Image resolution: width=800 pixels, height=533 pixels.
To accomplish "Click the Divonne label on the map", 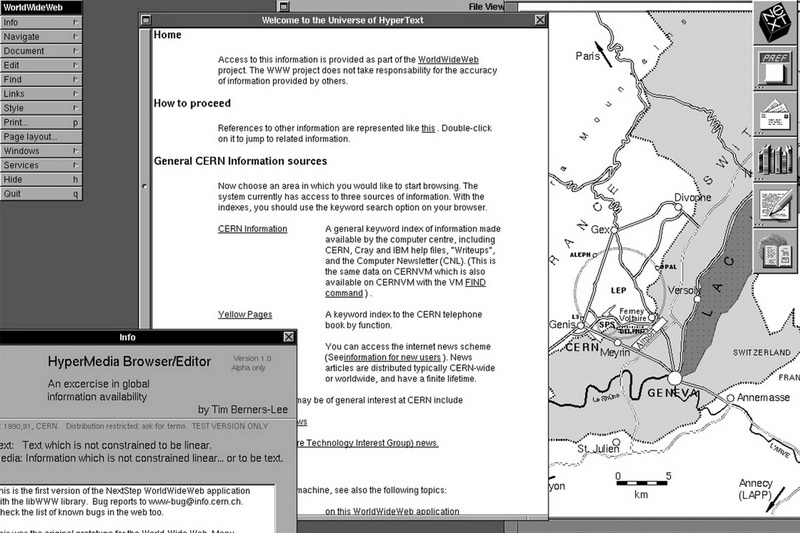I will (x=692, y=197).
